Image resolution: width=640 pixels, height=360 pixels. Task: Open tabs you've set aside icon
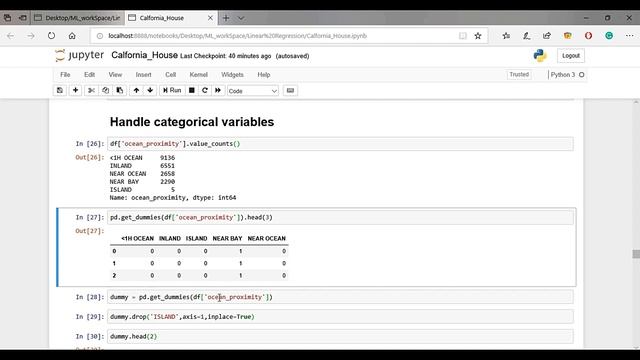(7, 18)
